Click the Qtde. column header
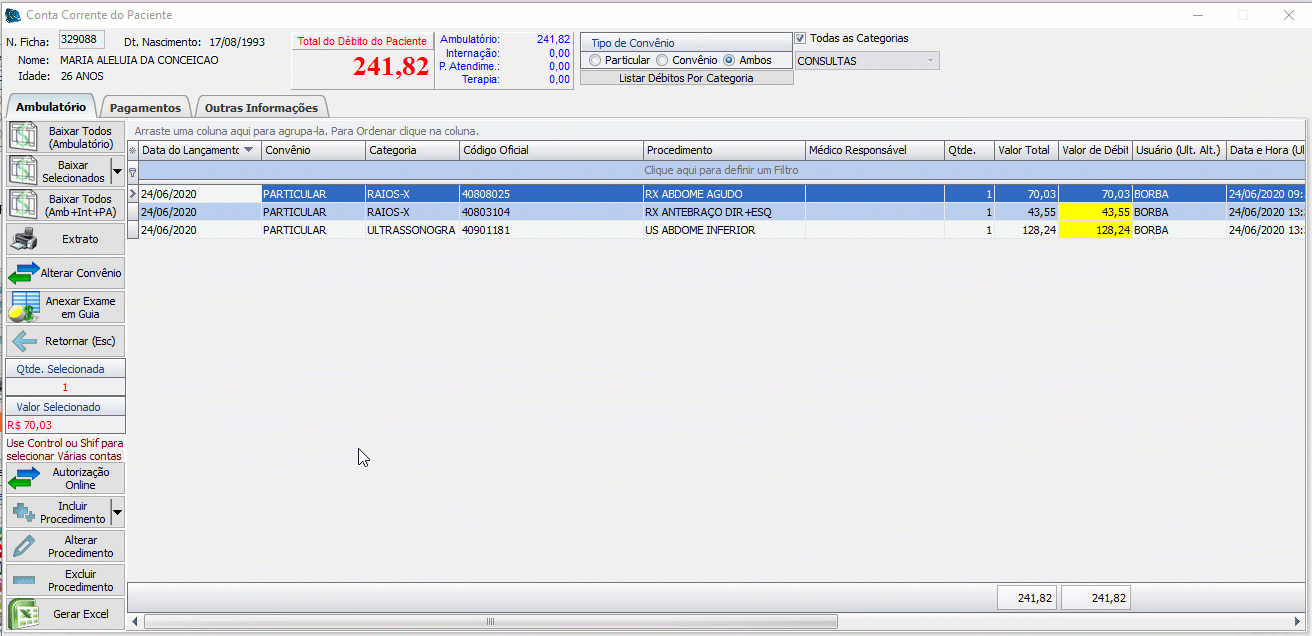Viewport: 1312px width, 636px height. pos(970,150)
